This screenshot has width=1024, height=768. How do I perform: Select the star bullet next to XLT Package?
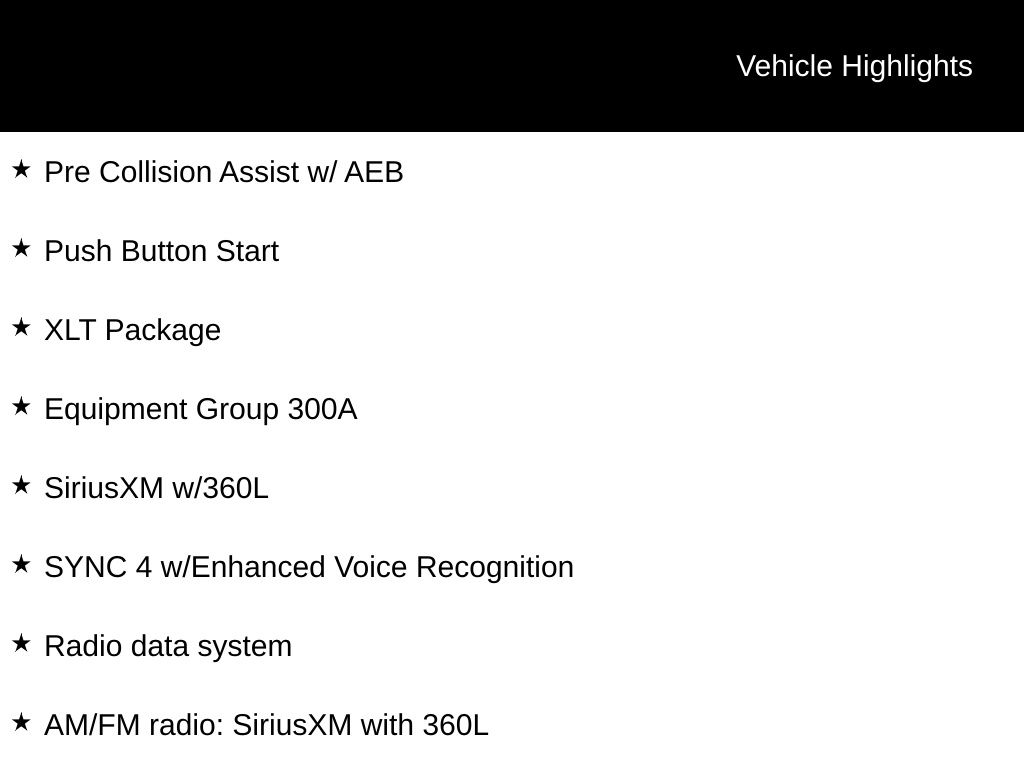(x=21, y=327)
